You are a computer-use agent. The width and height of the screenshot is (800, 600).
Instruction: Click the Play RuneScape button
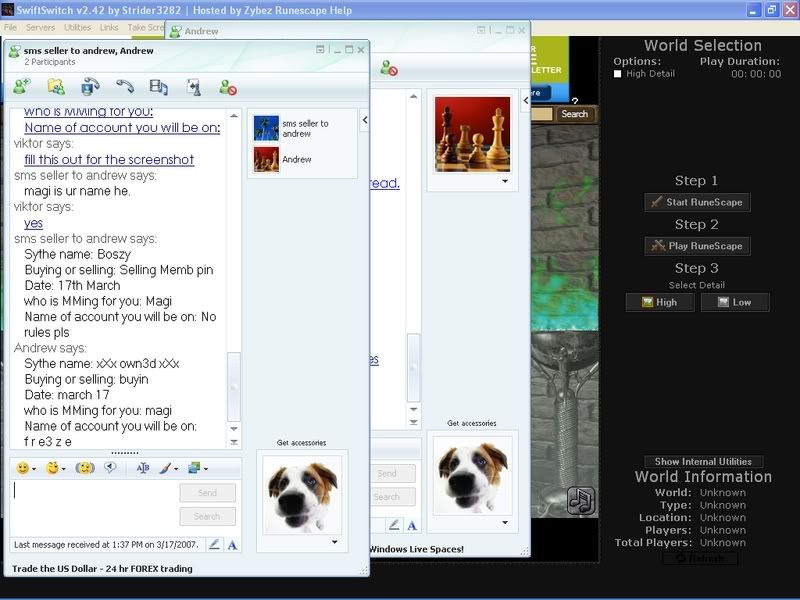pyautogui.click(x=697, y=246)
